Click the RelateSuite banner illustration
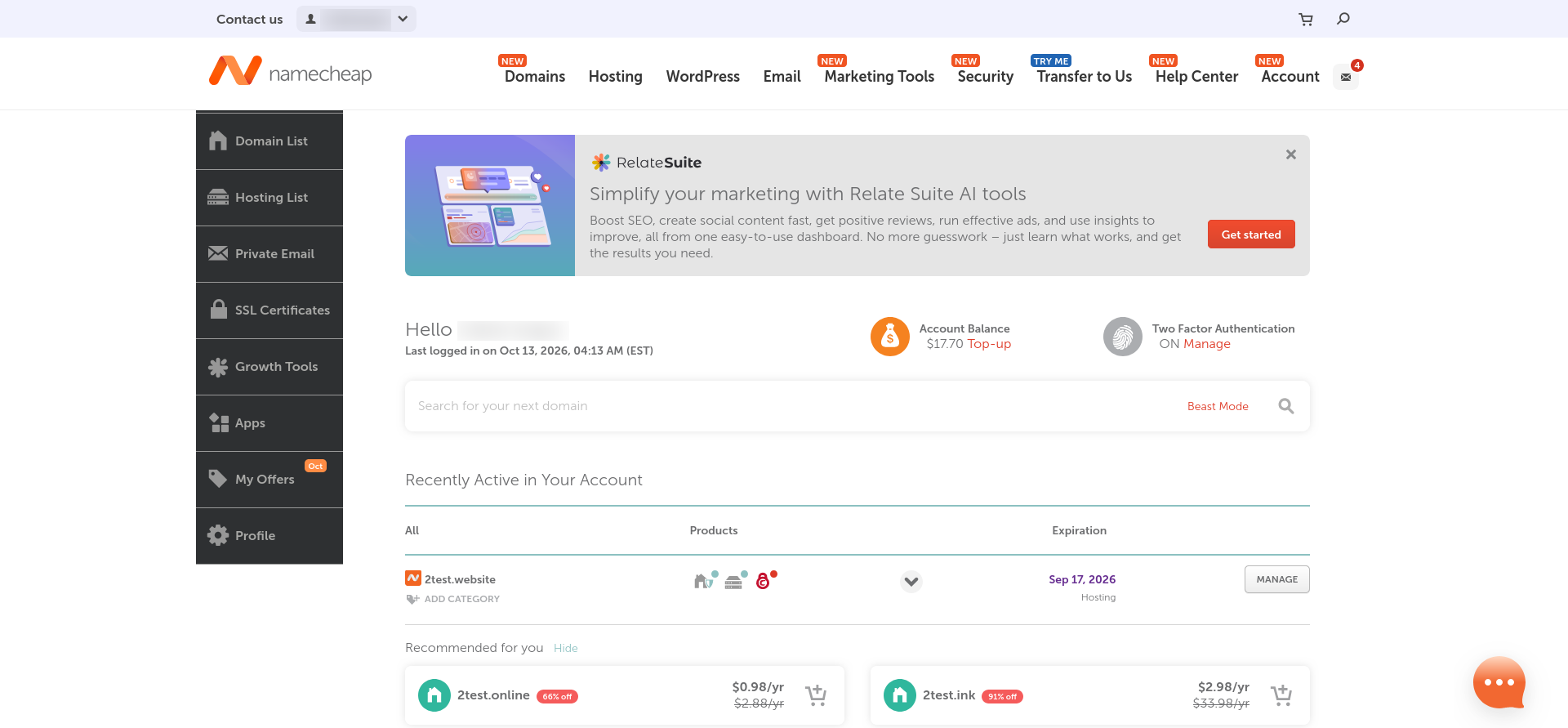The height and width of the screenshot is (728, 1568). (x=490, y=205)
